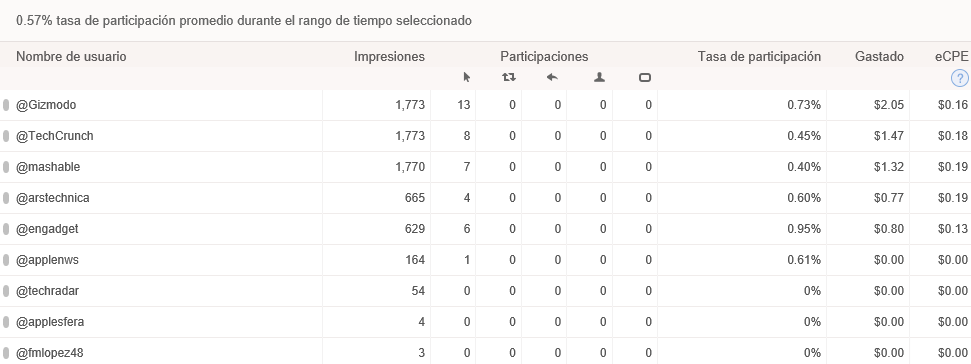Sort by Tasa de participación header

(x=759, y=57)
